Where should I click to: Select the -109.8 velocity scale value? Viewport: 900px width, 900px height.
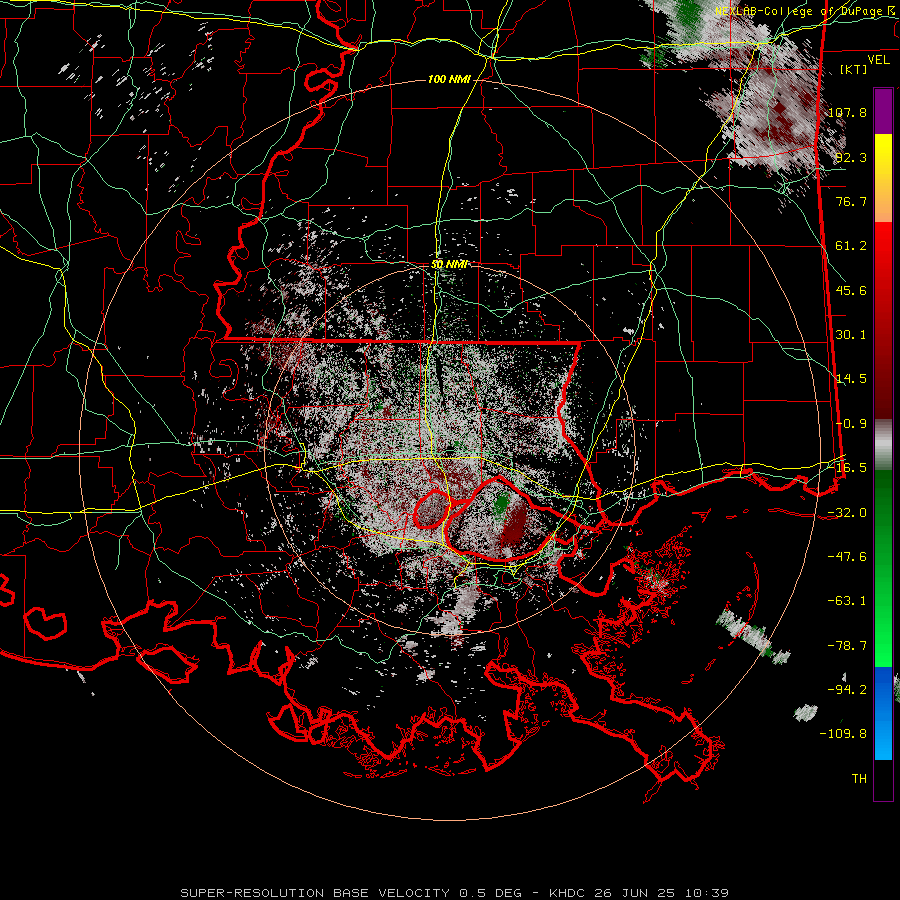point(844,734)
